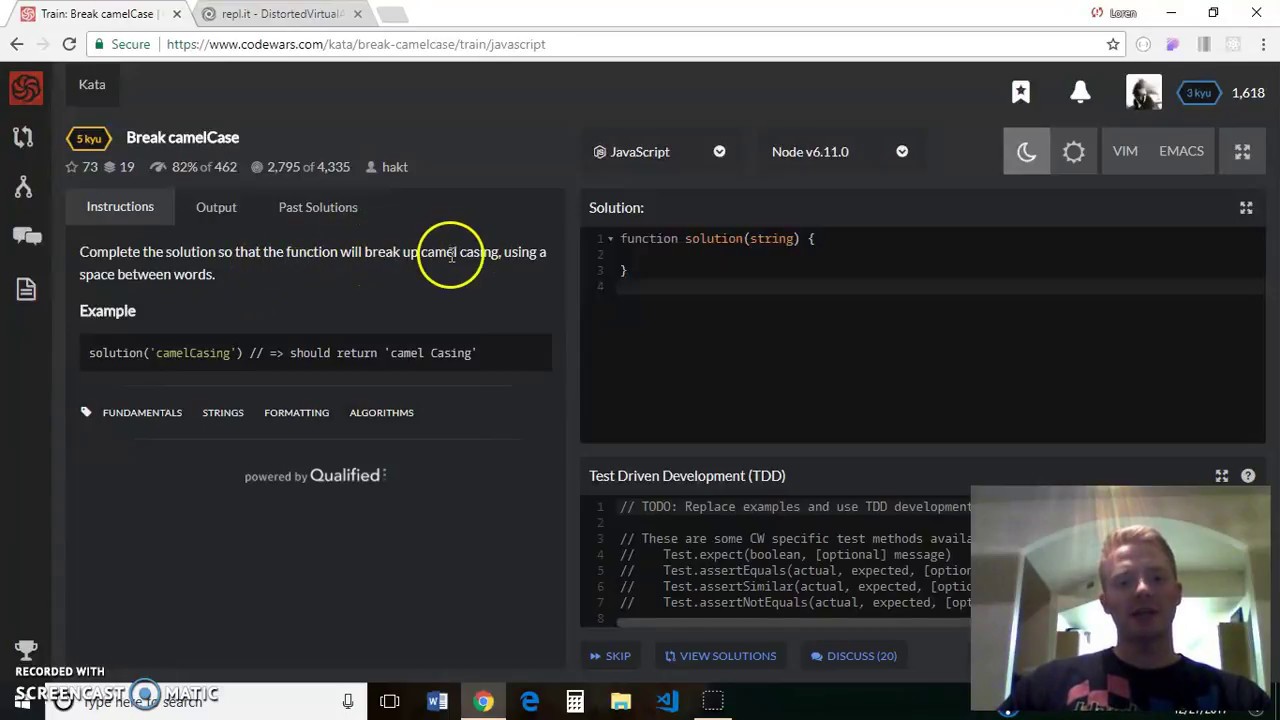Open the powered by Qualified link

315,476
